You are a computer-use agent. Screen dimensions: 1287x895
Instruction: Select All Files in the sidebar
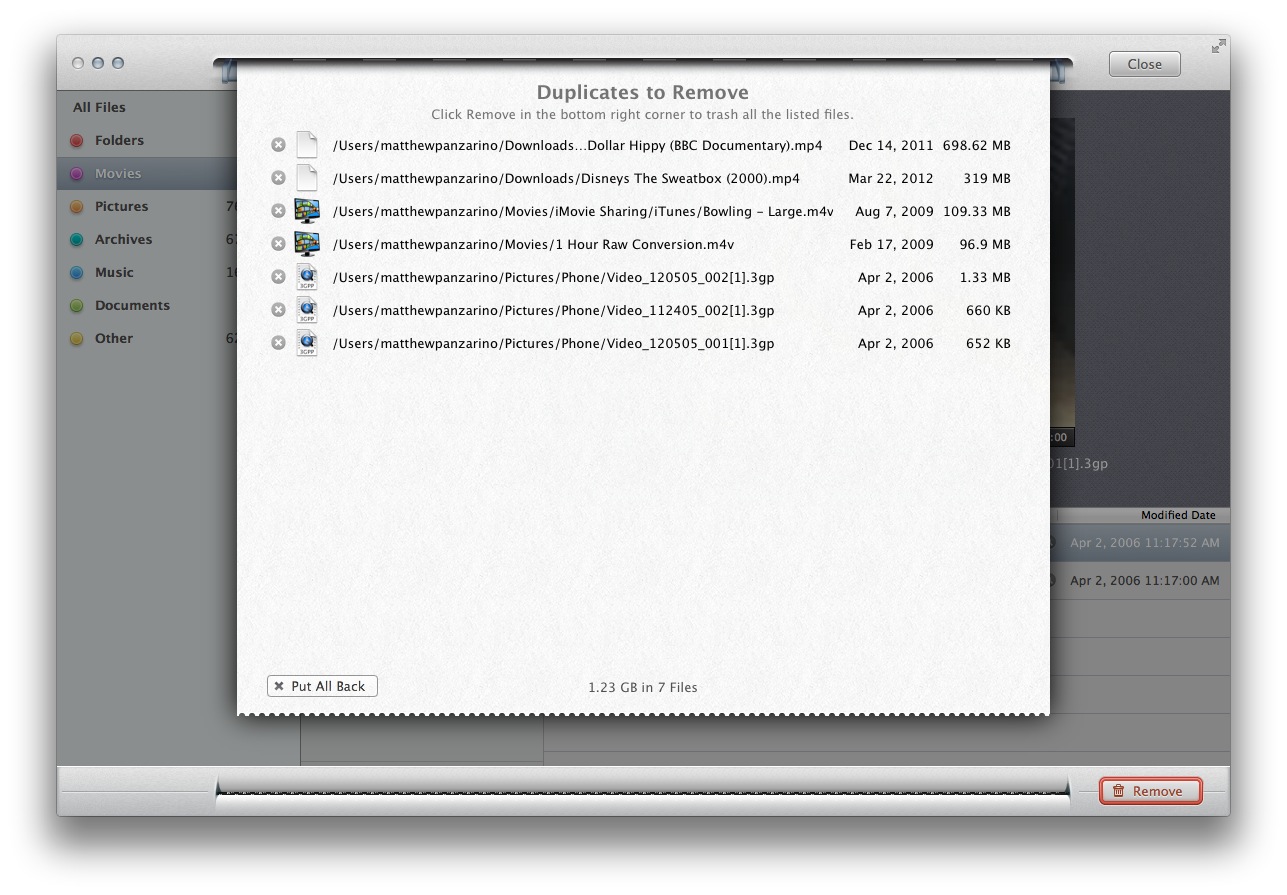coord(99,107)
